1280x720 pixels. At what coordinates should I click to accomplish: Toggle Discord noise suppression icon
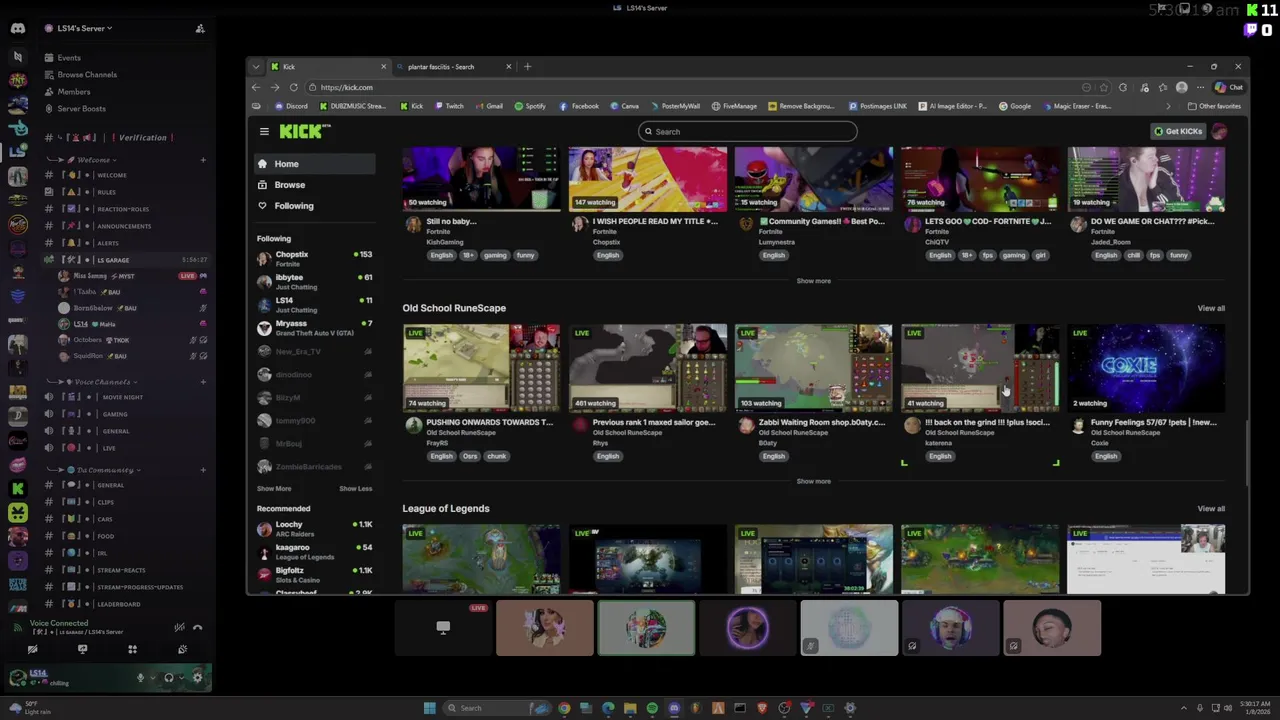(x=179, y=627)
